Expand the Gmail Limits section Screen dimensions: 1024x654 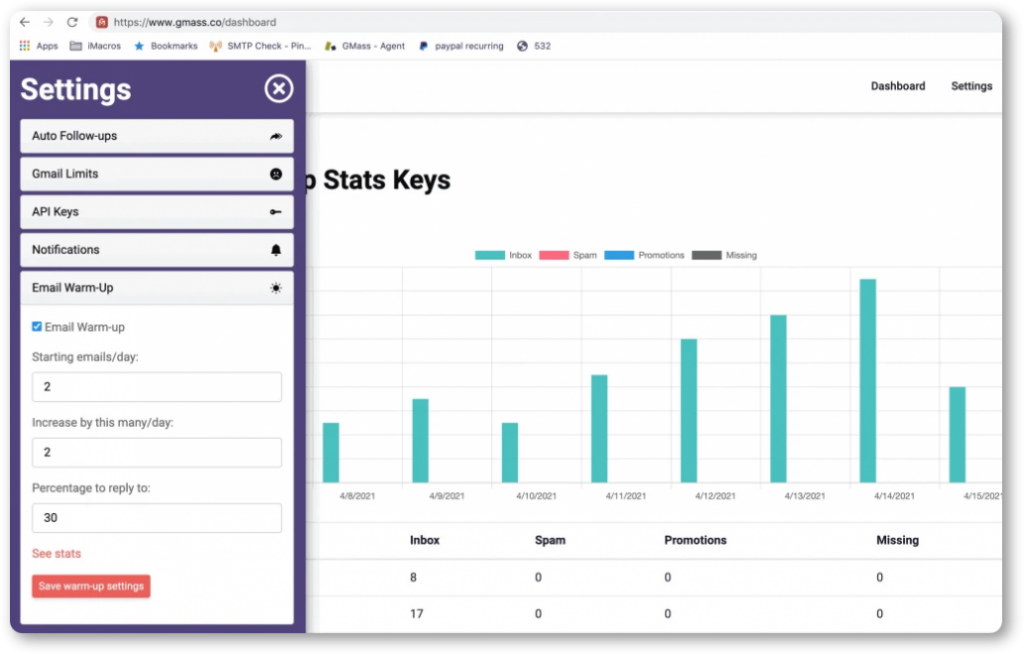click(157, 174)
